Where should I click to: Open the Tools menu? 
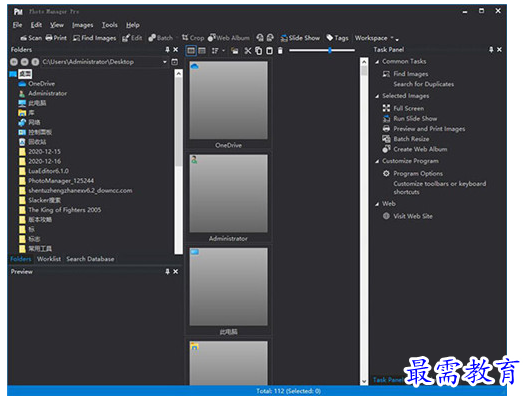(109, 25)
